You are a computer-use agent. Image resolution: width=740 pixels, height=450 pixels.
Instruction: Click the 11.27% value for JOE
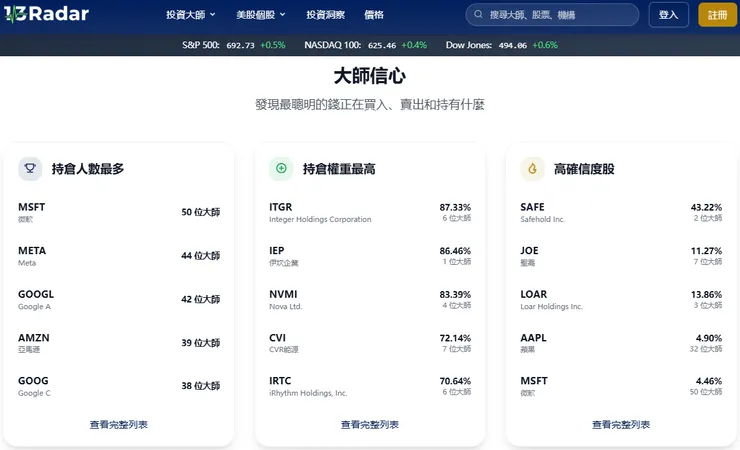point(706,250)
